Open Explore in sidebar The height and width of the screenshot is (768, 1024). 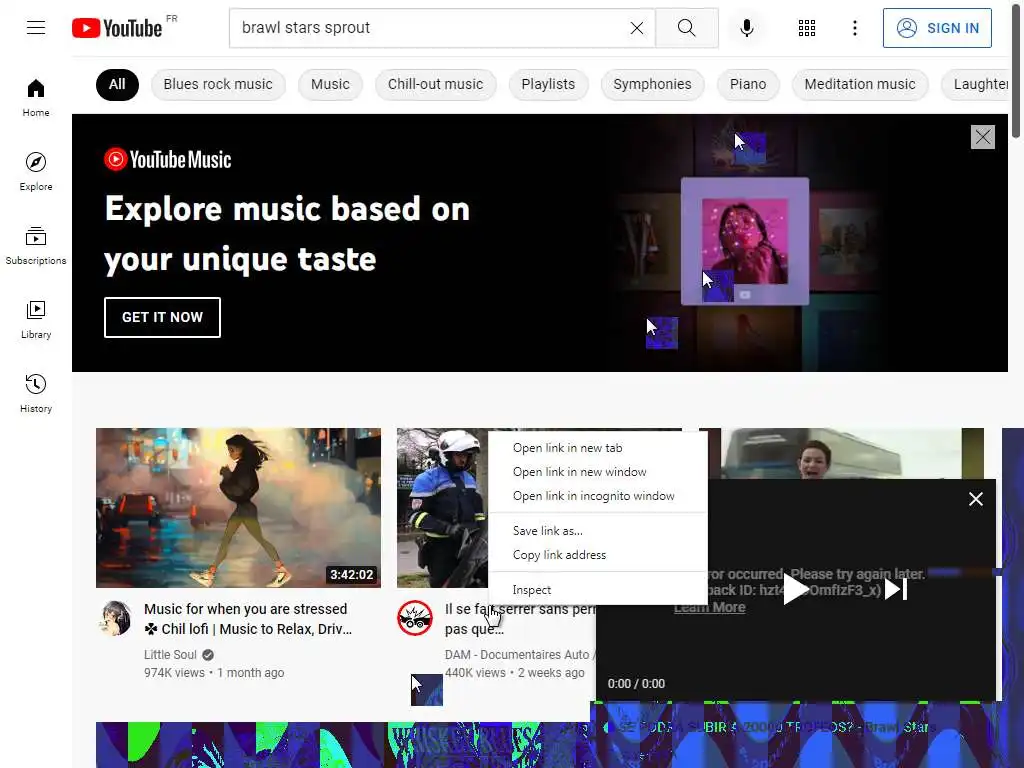36,171
